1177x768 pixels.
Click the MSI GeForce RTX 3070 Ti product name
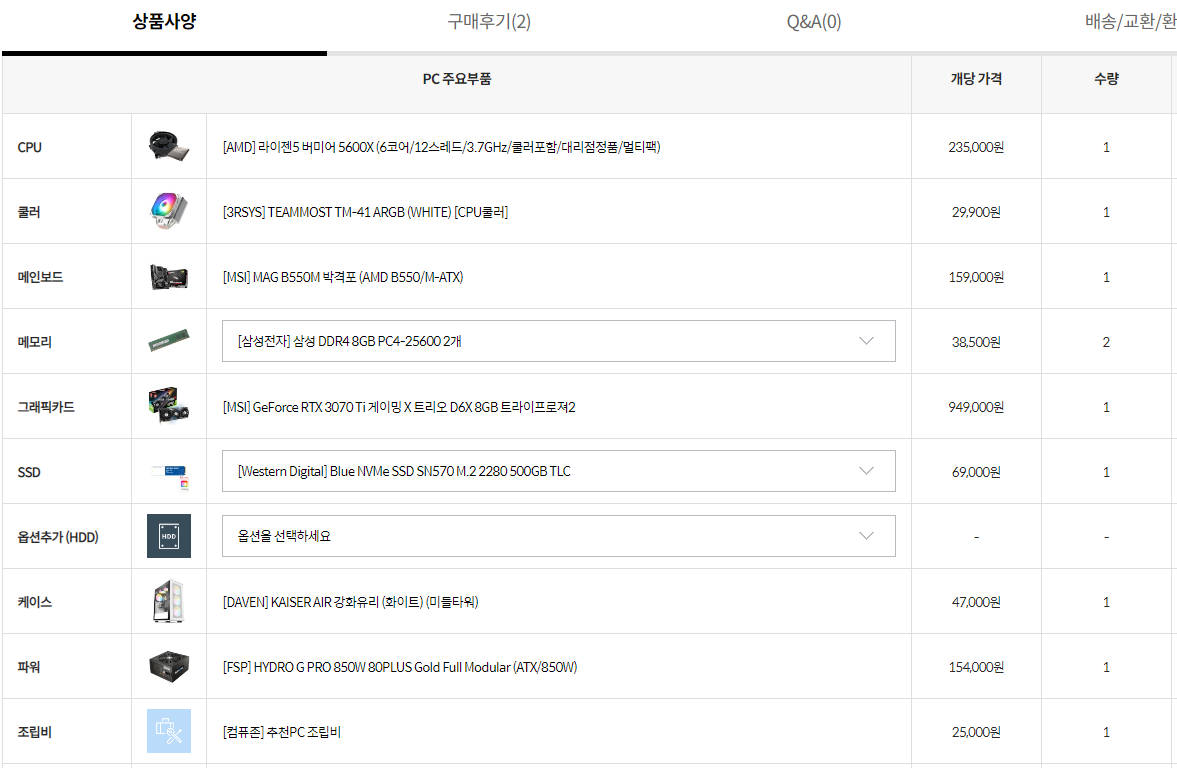point(399,407)
